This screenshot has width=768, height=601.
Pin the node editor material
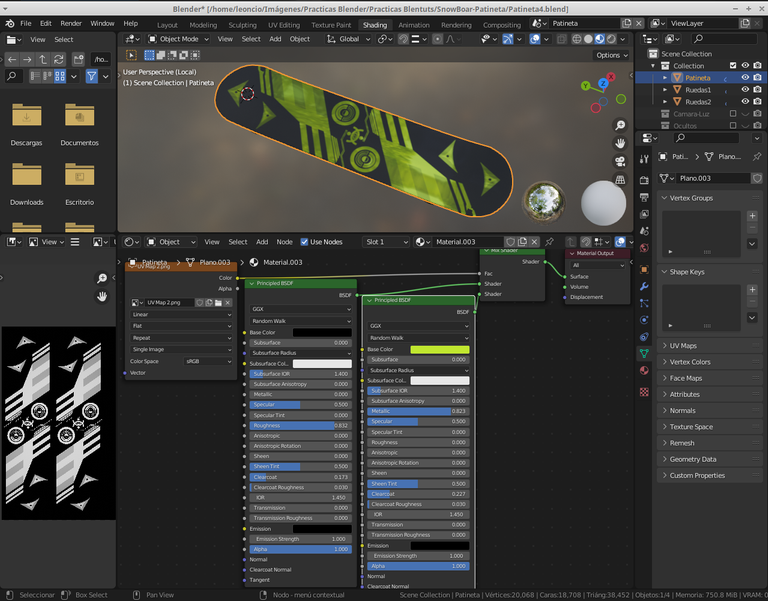tap(549, 242)
